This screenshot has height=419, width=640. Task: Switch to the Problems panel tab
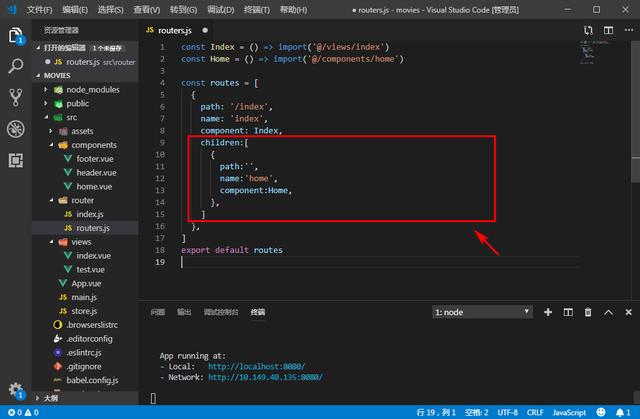click(x=158, y=312)
